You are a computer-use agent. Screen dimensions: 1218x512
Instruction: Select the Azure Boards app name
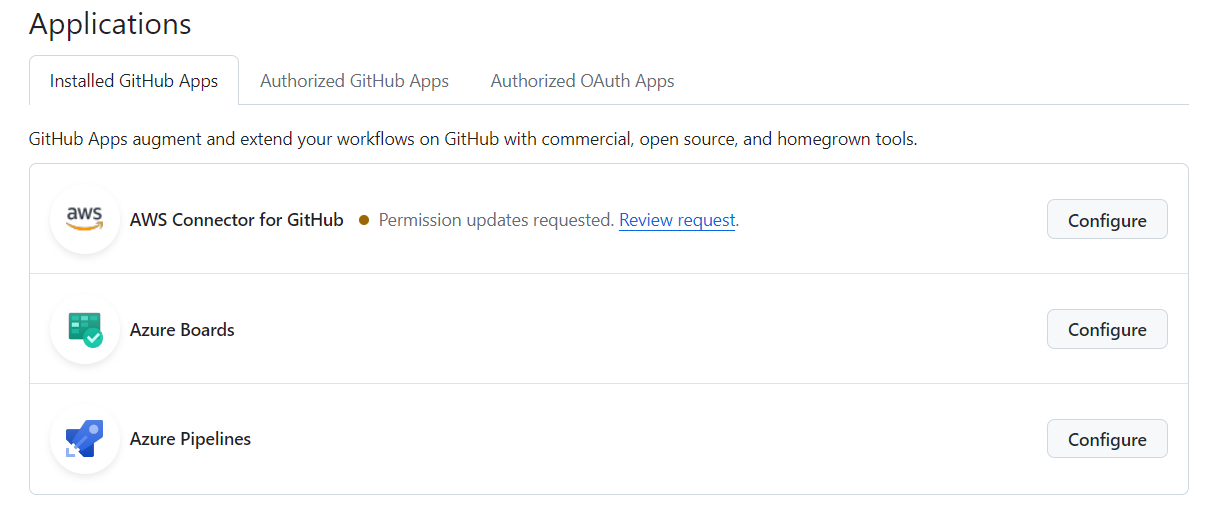coord(182,329)
